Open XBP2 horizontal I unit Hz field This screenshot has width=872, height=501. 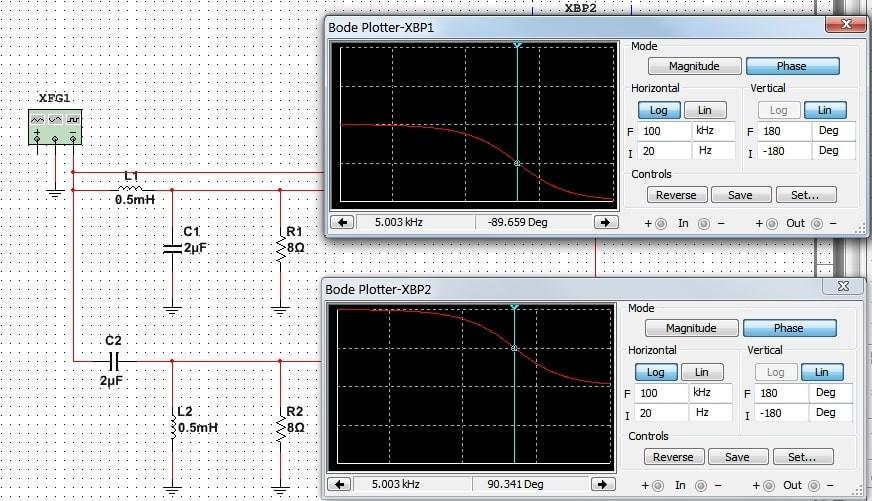[711, 413]
